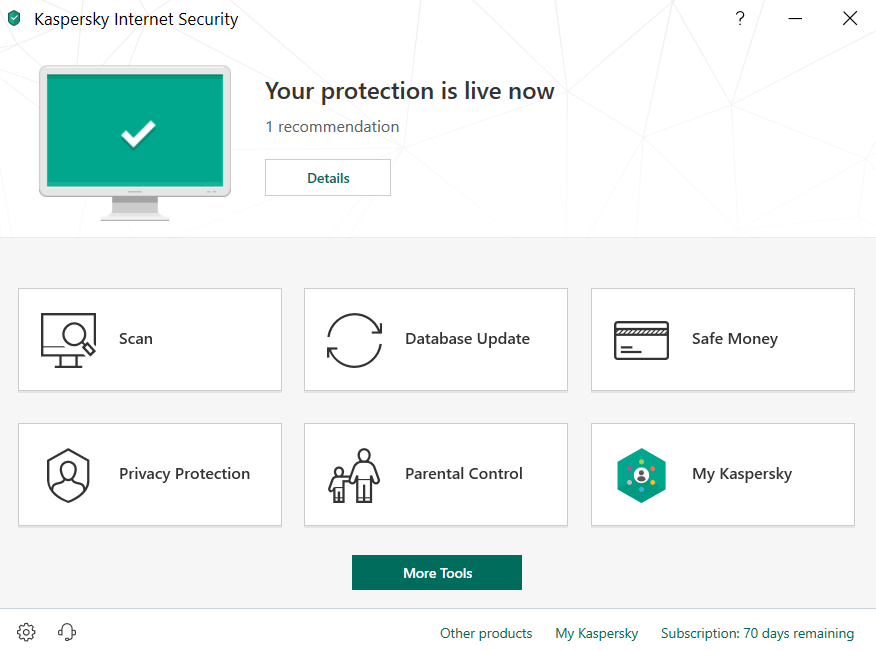Click Subscription: 70 days remaining link
This screenshot has height=650, width=876.
757,633
